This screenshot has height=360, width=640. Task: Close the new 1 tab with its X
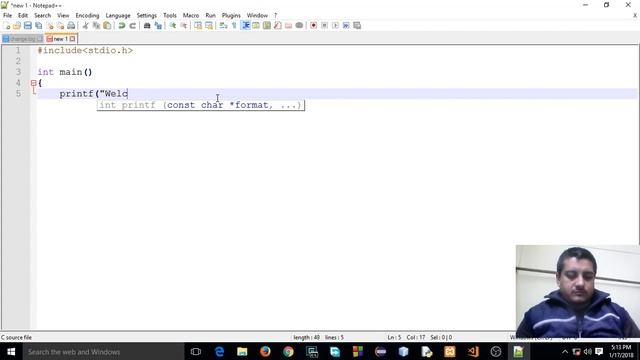click(72, 39)
